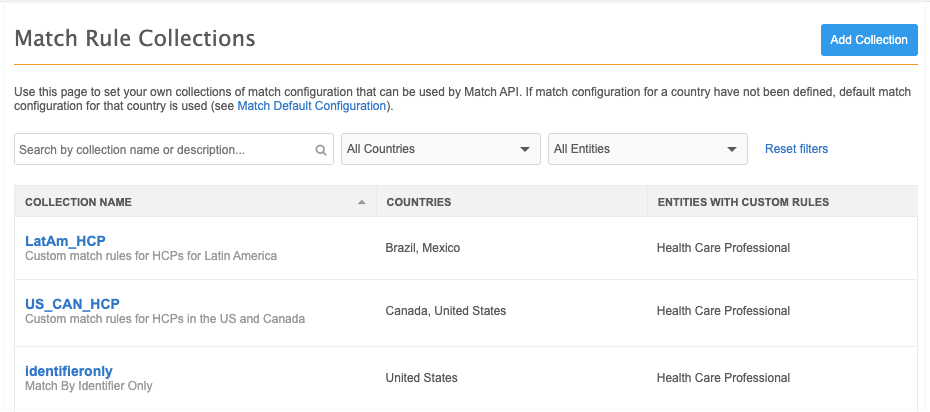Sort by the Countries column header
This screenshot has width=930, height=412.
point(418,202)
